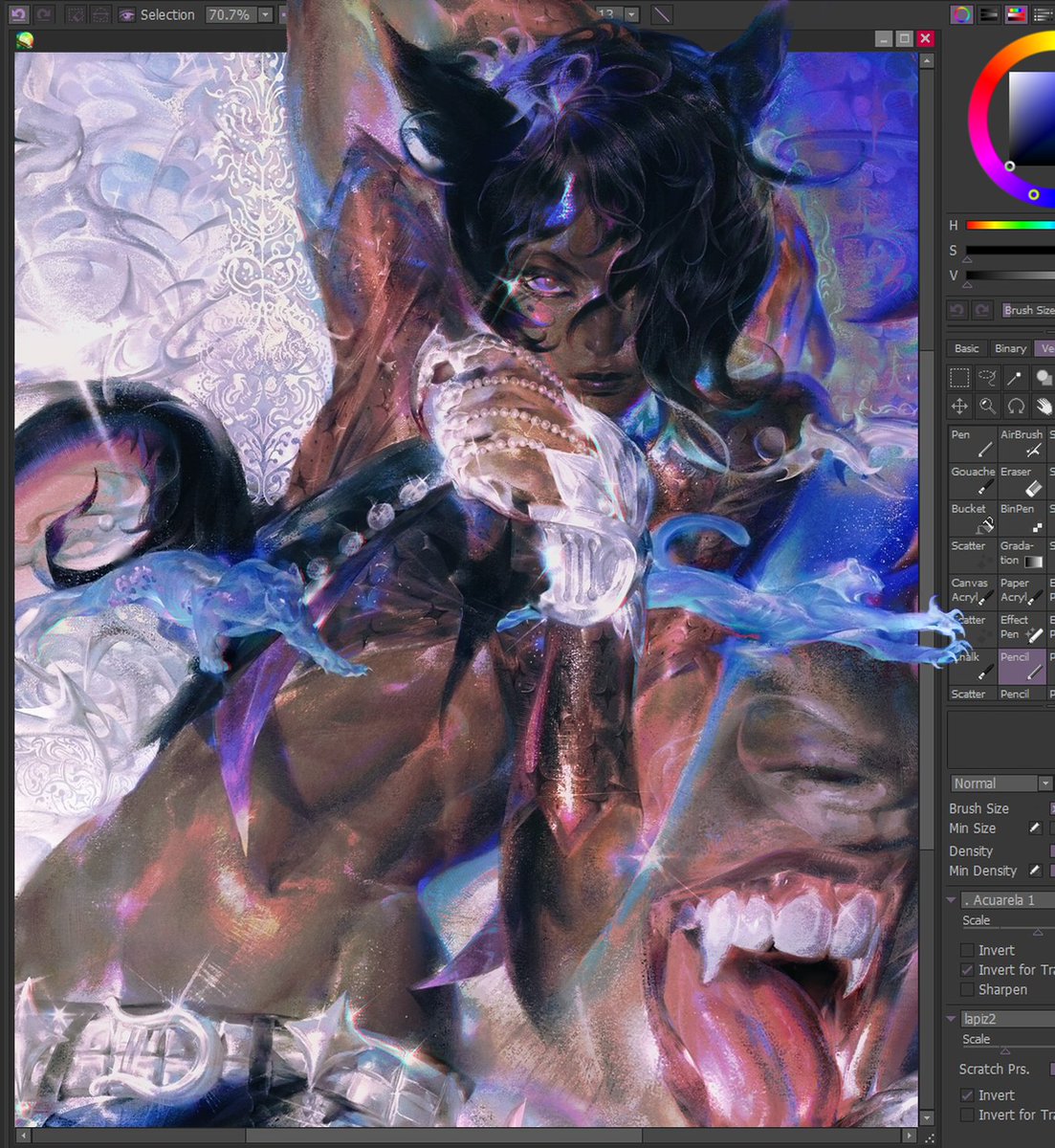Select the move tool

point(959,407)
